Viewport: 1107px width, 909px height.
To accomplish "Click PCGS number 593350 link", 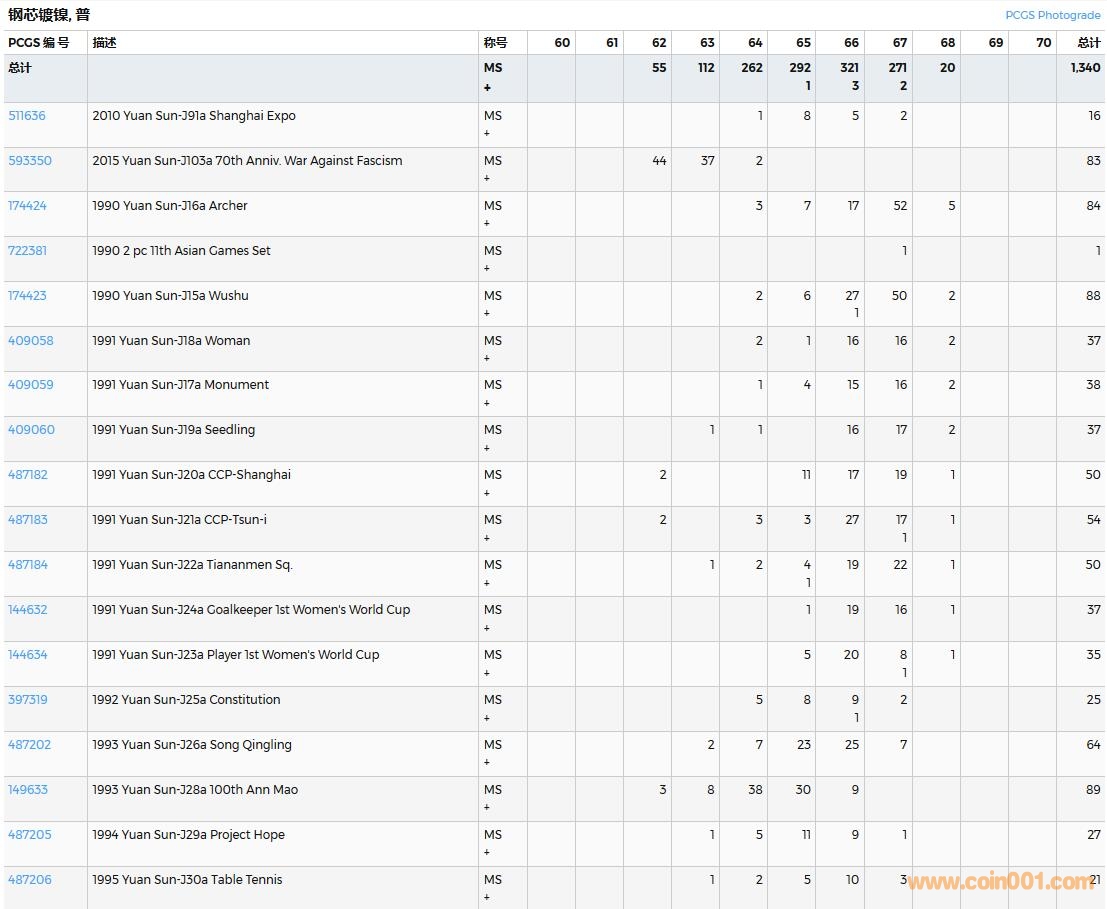I will click(x=30, y=161).
